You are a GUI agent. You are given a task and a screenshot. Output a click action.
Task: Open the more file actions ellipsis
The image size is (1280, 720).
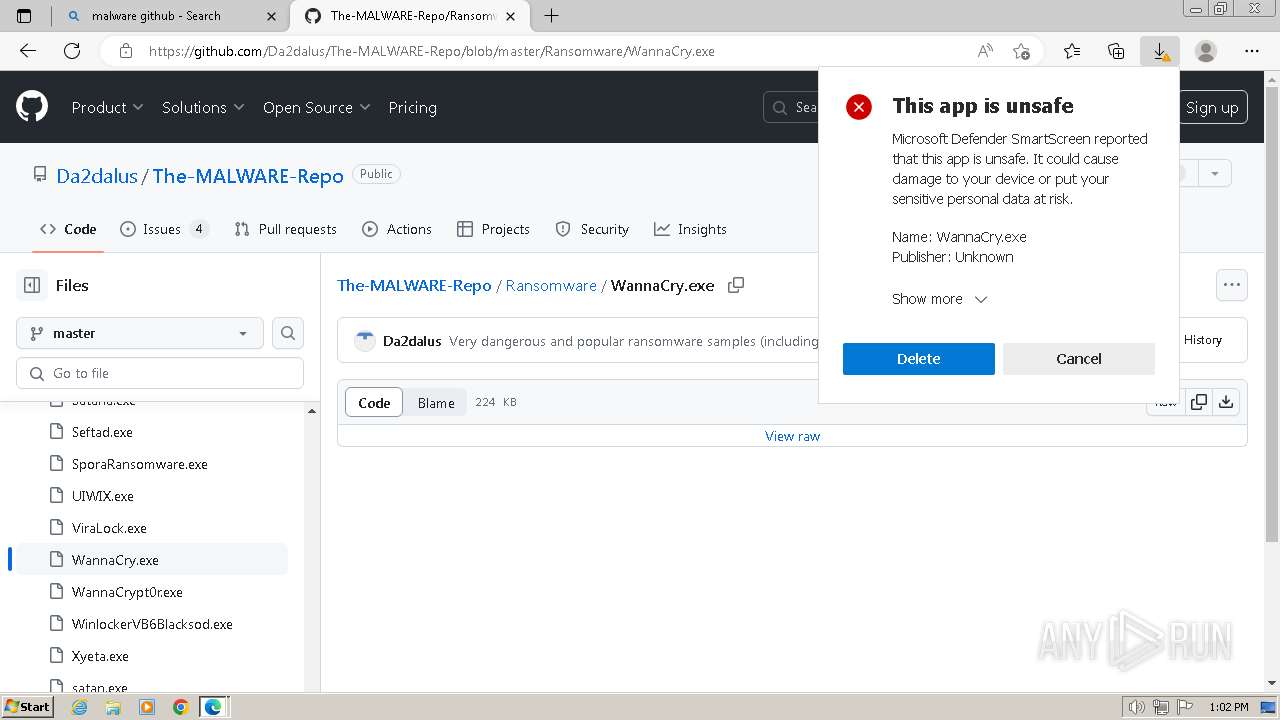click(1232, 285)
